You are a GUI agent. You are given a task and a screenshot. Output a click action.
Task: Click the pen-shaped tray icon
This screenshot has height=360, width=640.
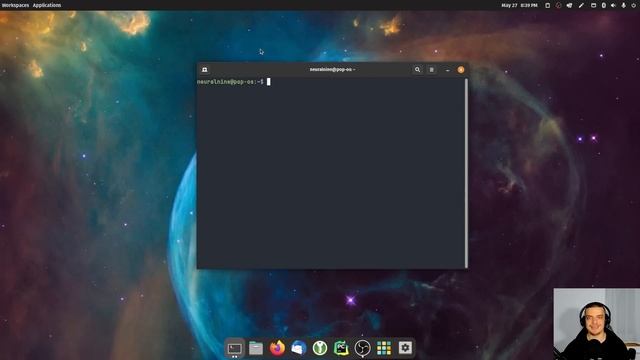pyautogui.click(x=581, y=5)
